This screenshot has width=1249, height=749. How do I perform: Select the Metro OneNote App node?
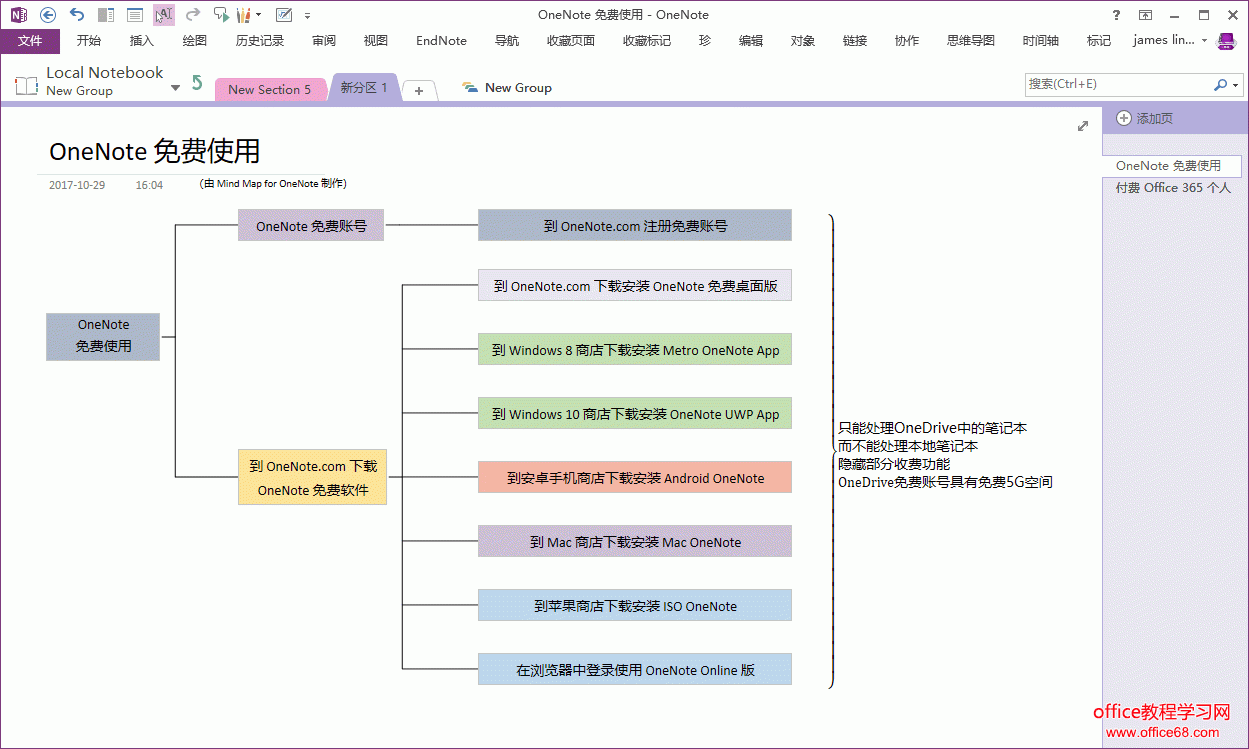pyautogui.click(x=635, y=350)
